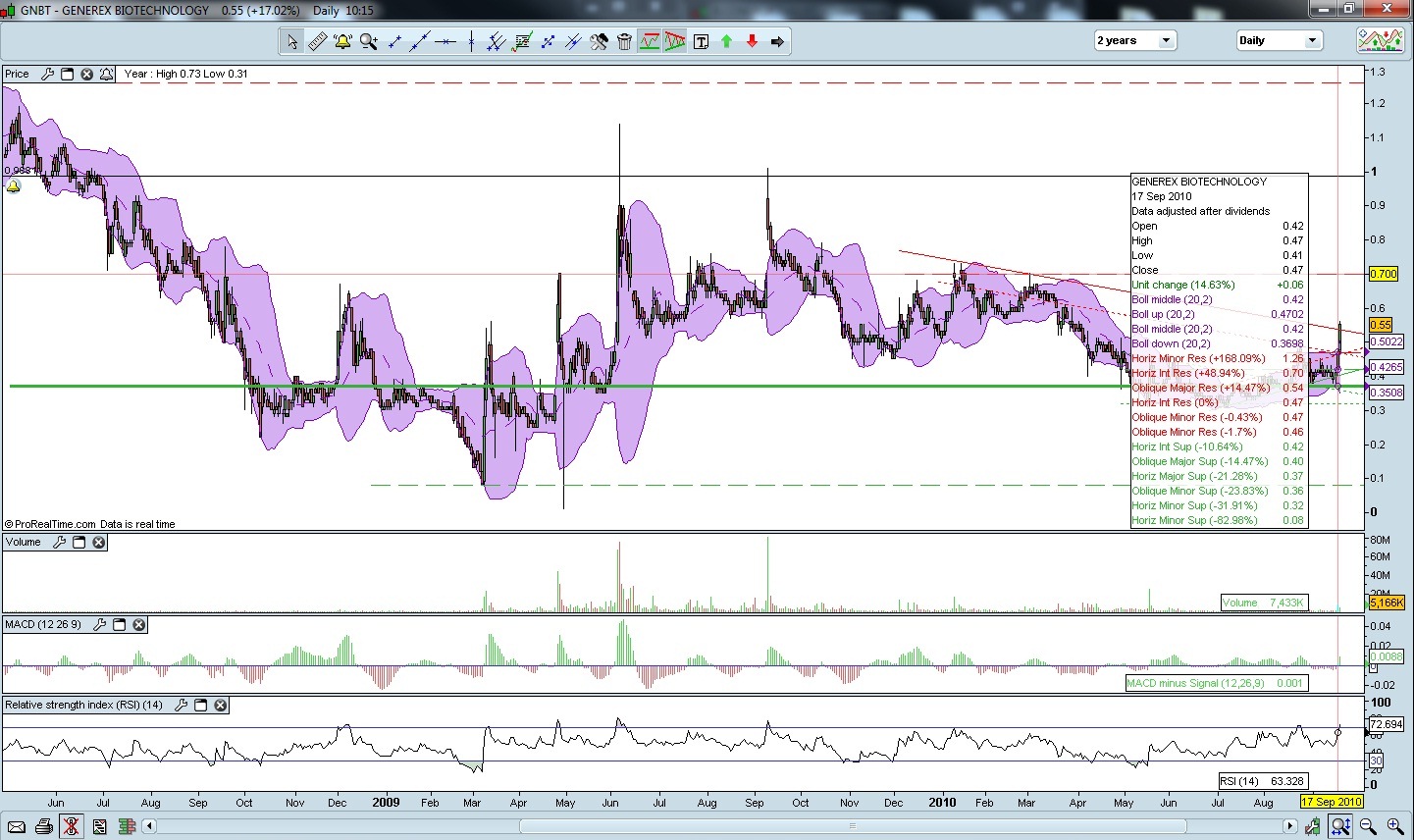Open MACD panel wrench settings

tap(99, 624)
